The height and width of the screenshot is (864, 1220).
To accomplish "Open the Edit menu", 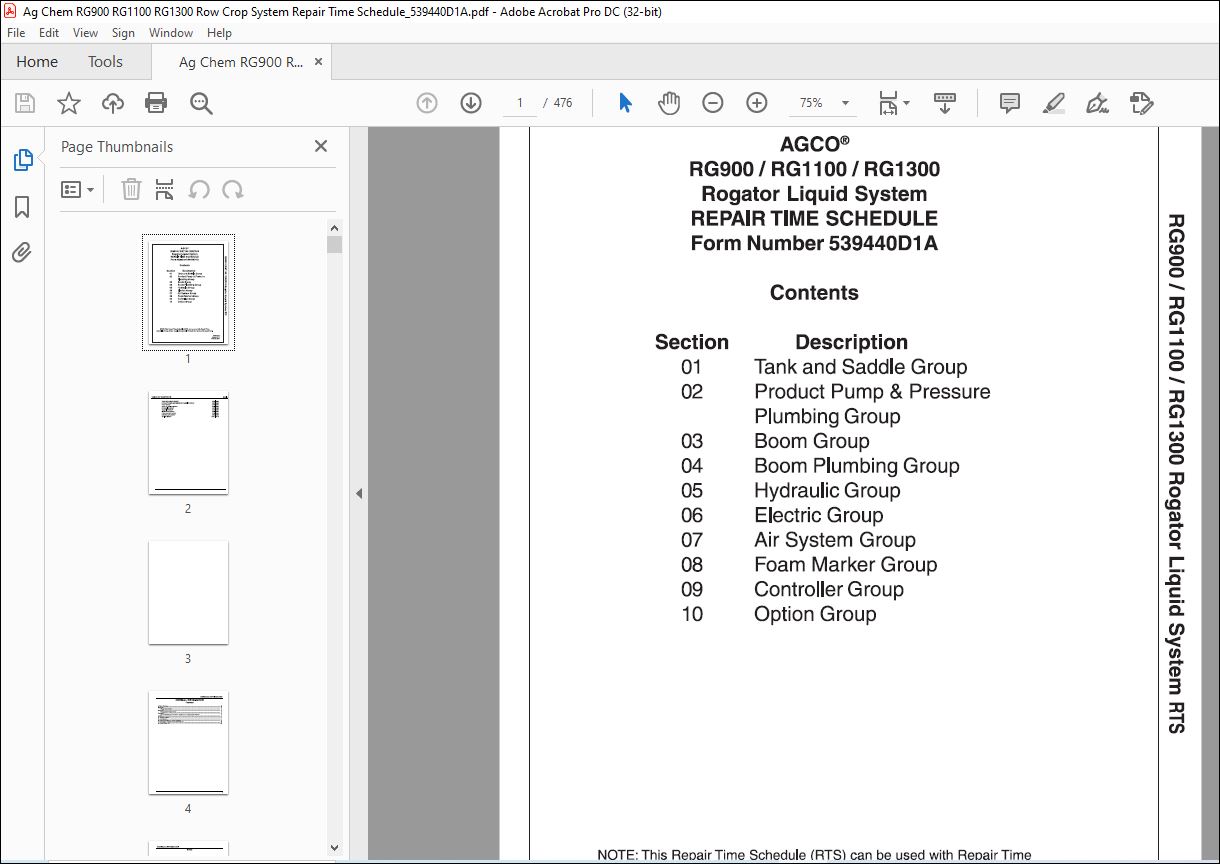I will [x=49, y=33].
